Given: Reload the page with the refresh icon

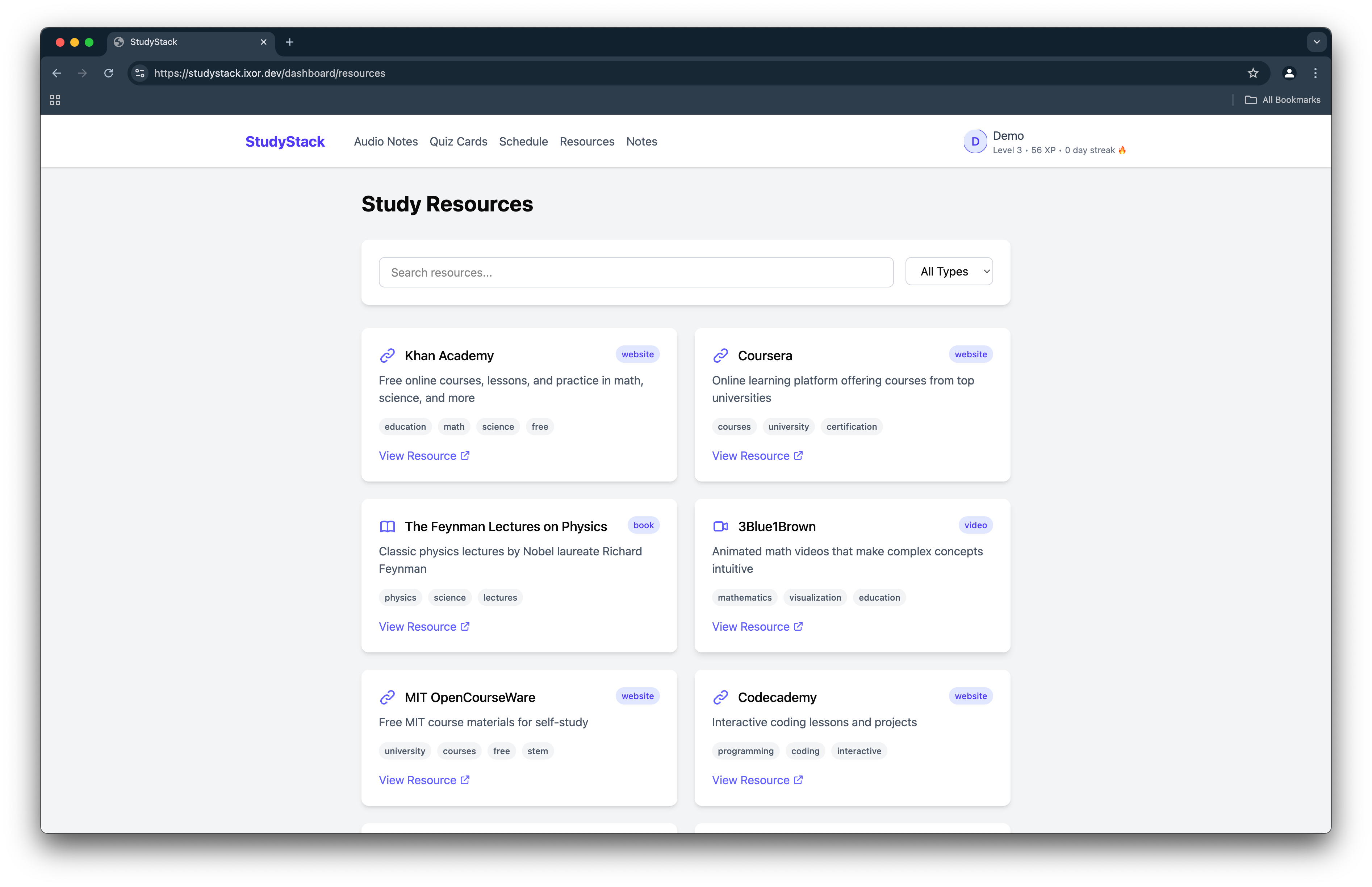Looking at the screenshot, I should [x=108, y=73].
